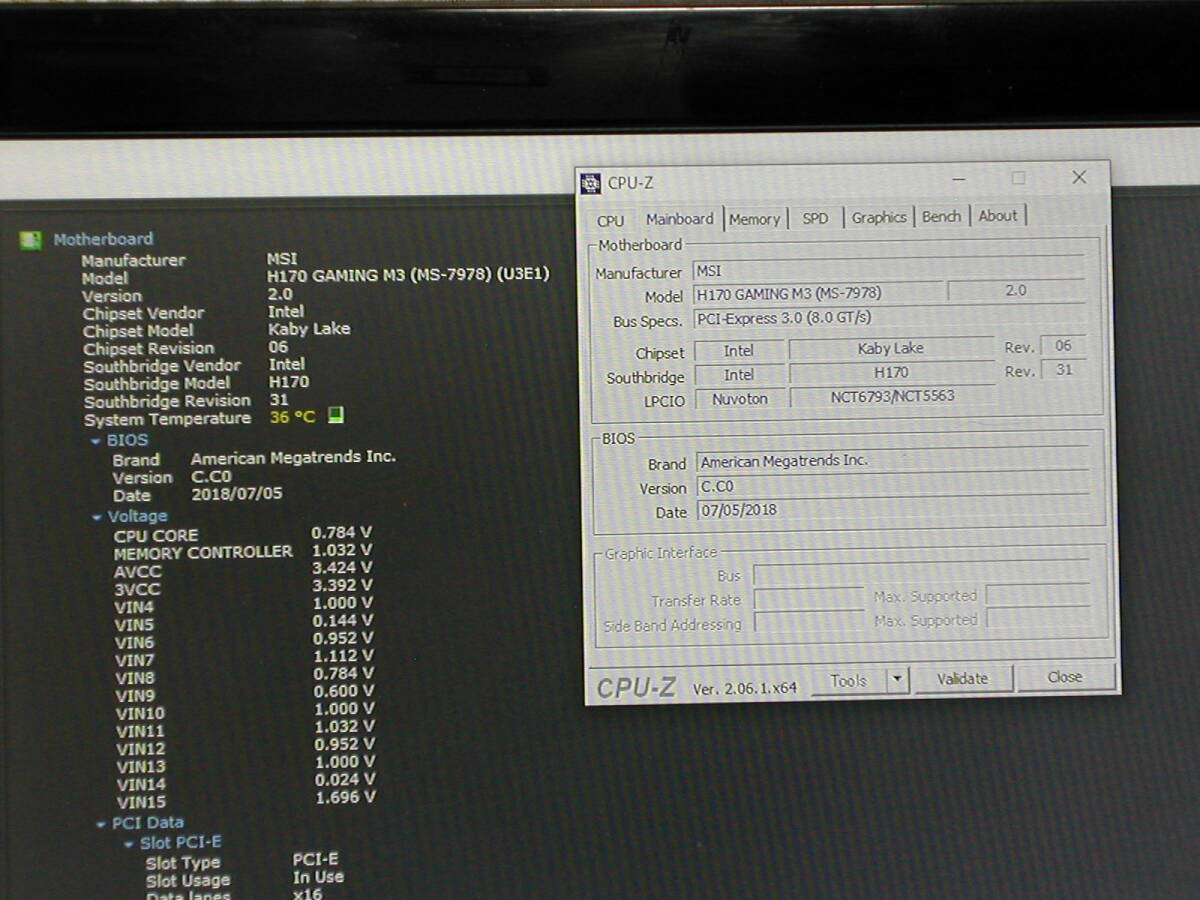The height and width of the screenshot is (900, 1200).
Task: Click the VIN15 value 1.696 V
Action: click(345, 798)
